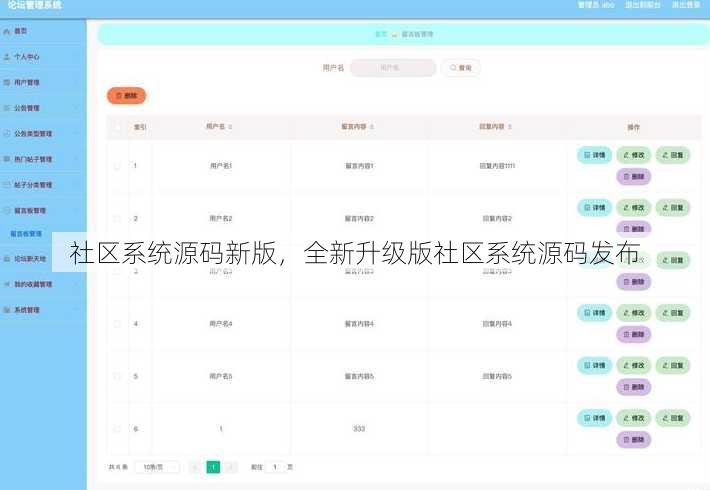Sort by the 回复内容 column arrows
The height and width of the screenshot is (490, 710).
pyautogui.click(x=510, y=127)
